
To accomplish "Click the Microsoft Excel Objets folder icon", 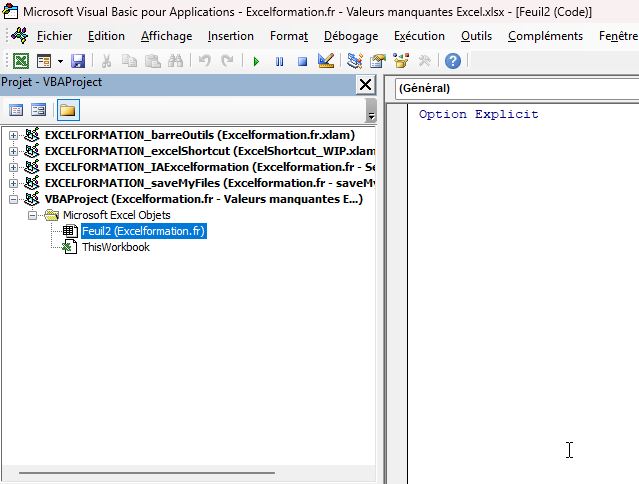I will 52,215.
